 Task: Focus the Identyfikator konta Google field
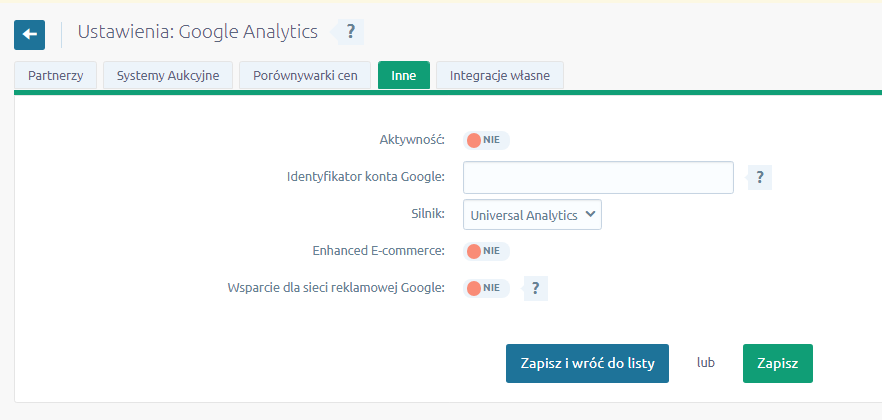(598, 178)
